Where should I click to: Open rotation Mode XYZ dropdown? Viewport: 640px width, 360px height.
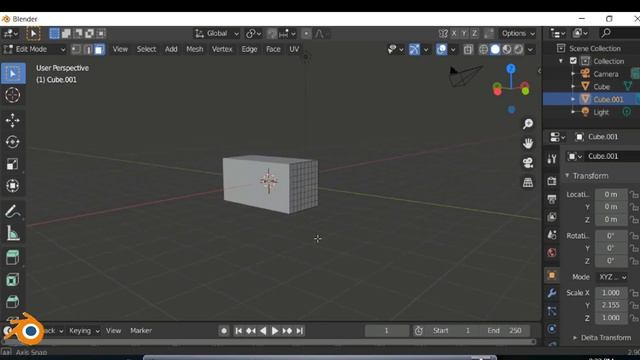tap(613, 277)
